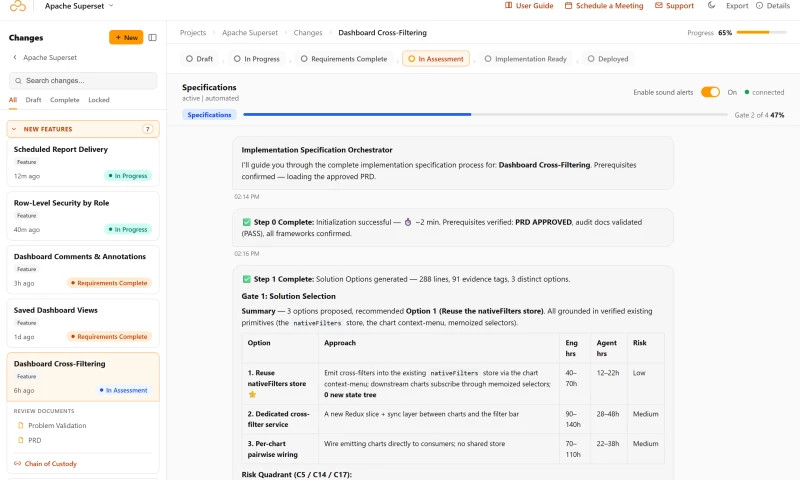The image size is (800, 480).
Task: Open the Apache Superset project dropdown
Action: tap(79, 6)
